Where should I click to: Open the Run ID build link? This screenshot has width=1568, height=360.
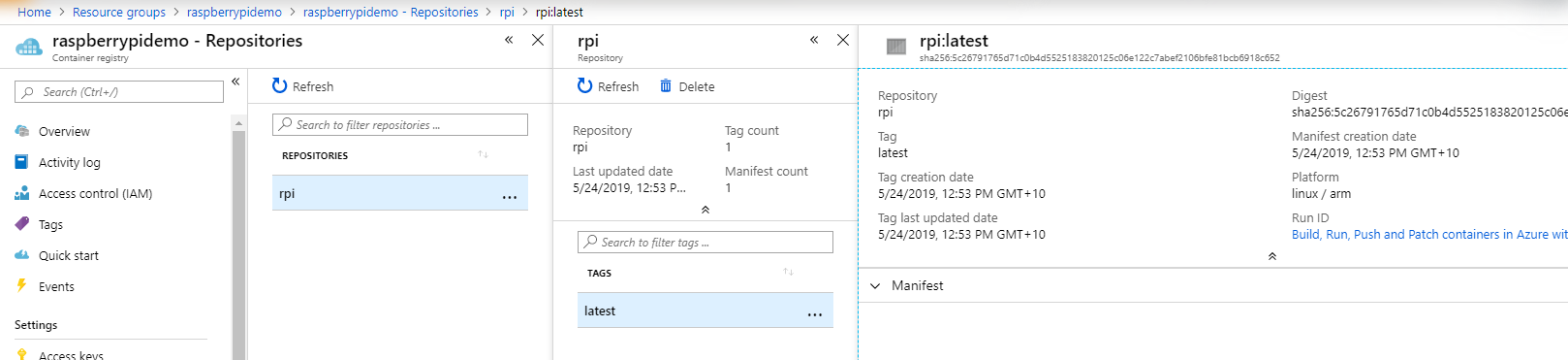coord(1429,235)
